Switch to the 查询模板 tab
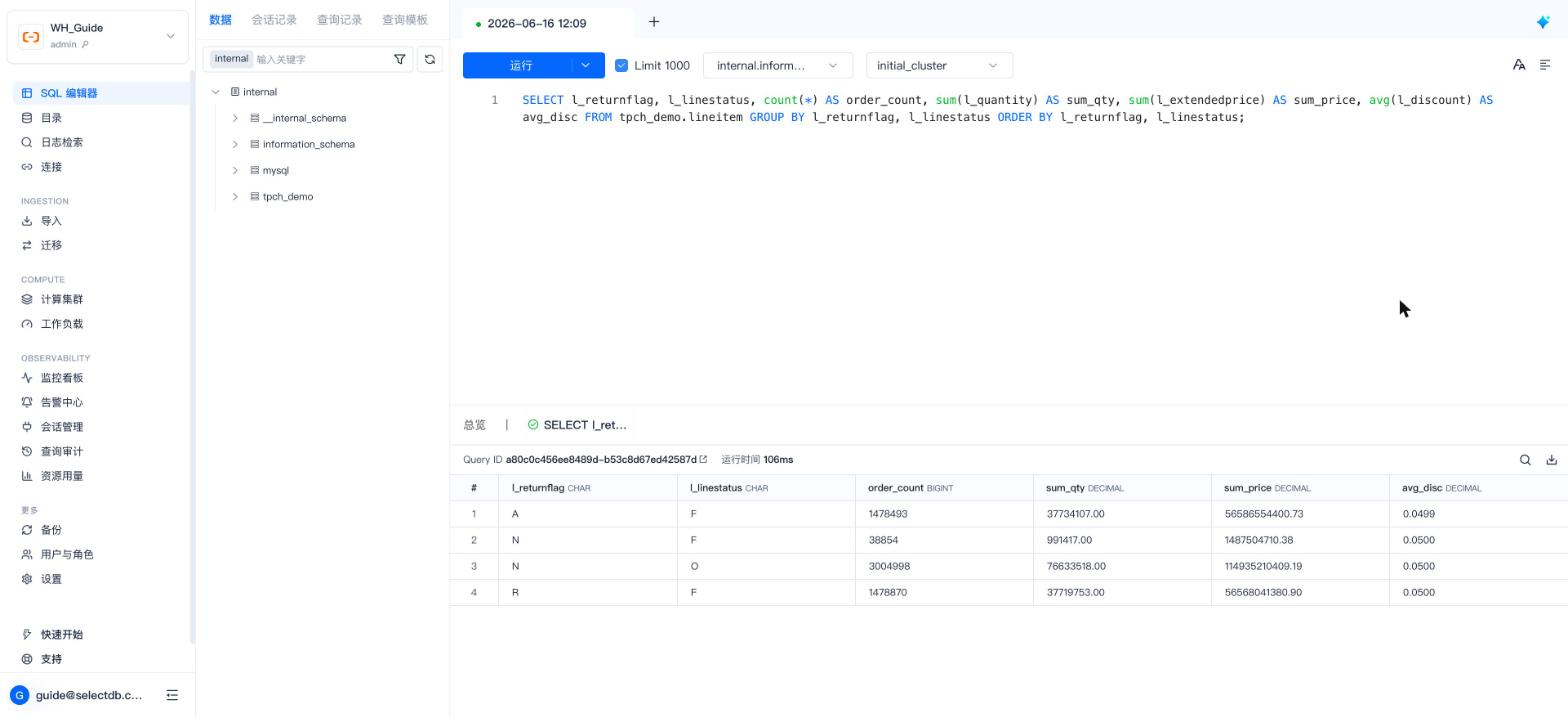Viewport: 1568px width, 718px height. pyautogui.click(x=404, y=20)
